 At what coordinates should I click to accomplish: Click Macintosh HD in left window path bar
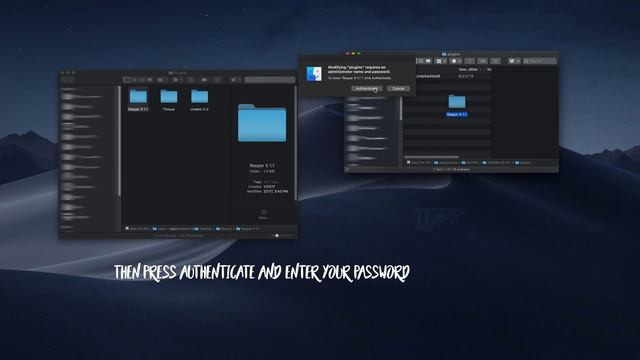click(136, 229)
